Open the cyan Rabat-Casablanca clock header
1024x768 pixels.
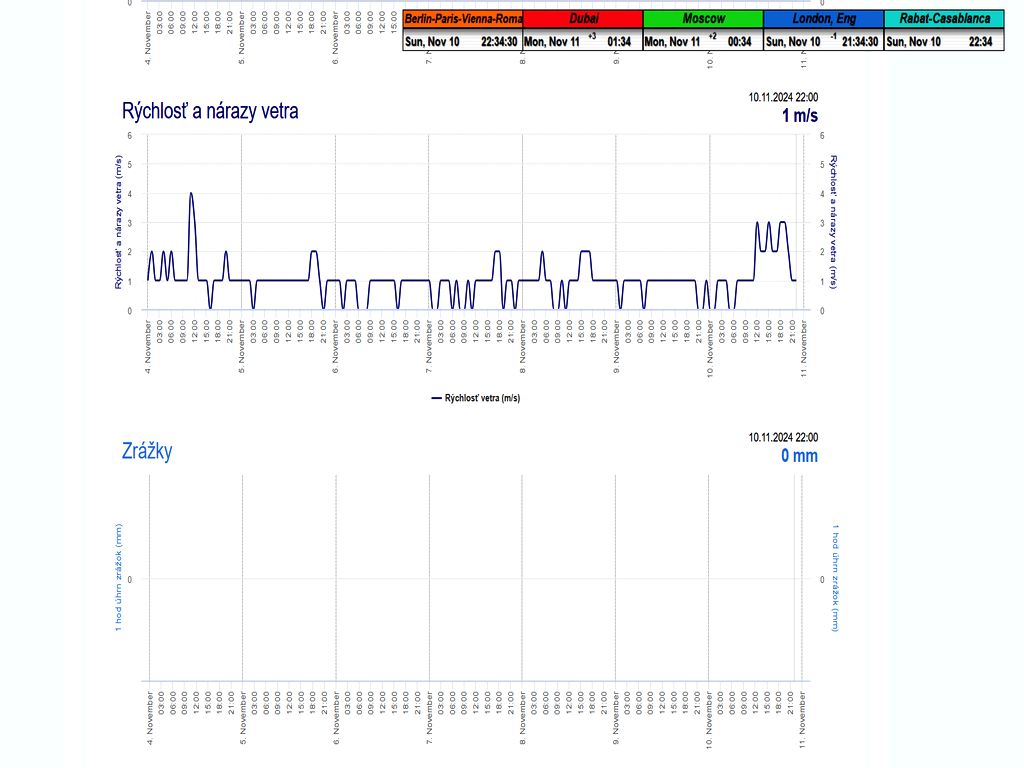tap(944, 19)
